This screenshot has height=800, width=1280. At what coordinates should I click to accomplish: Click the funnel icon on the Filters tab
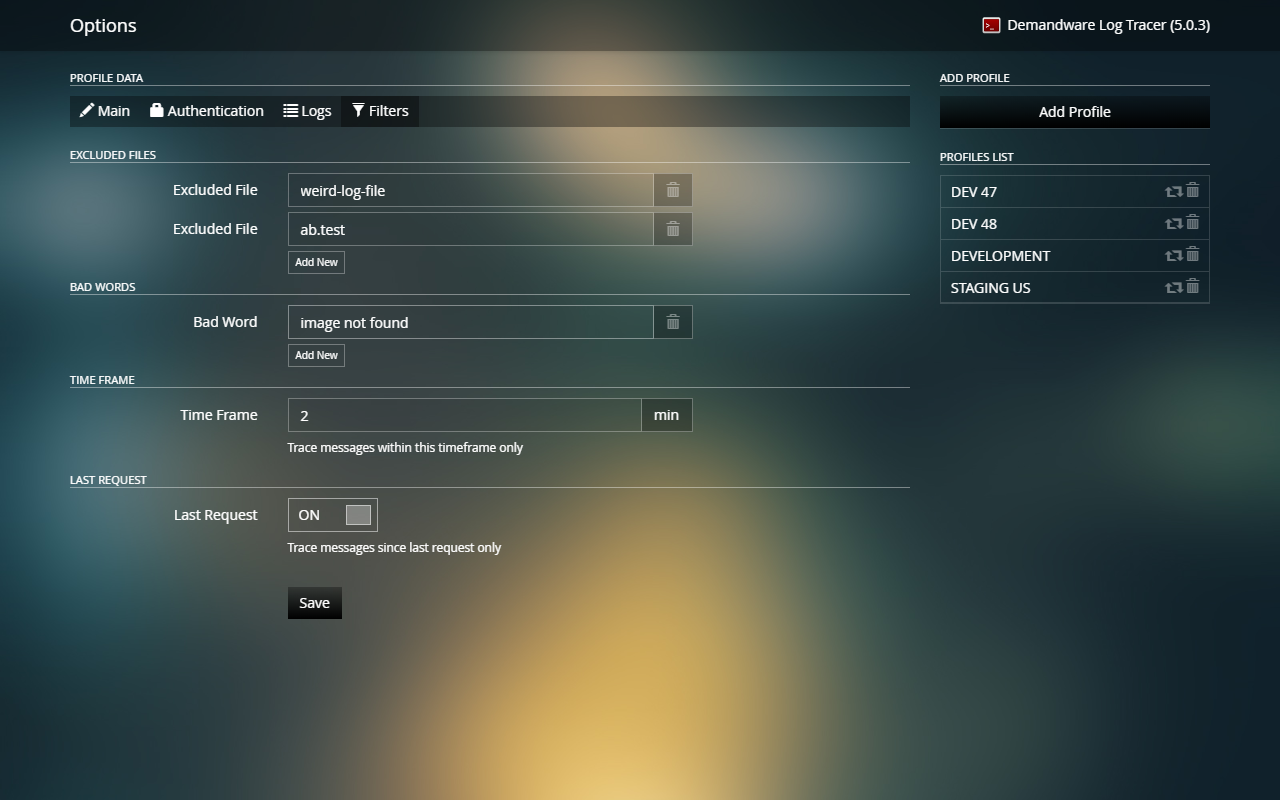(x=358, y=111)
